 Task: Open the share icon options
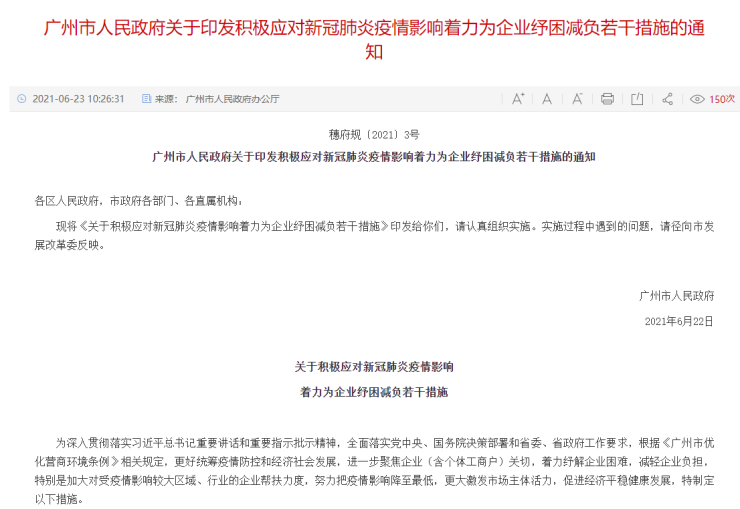click(667, 99)
